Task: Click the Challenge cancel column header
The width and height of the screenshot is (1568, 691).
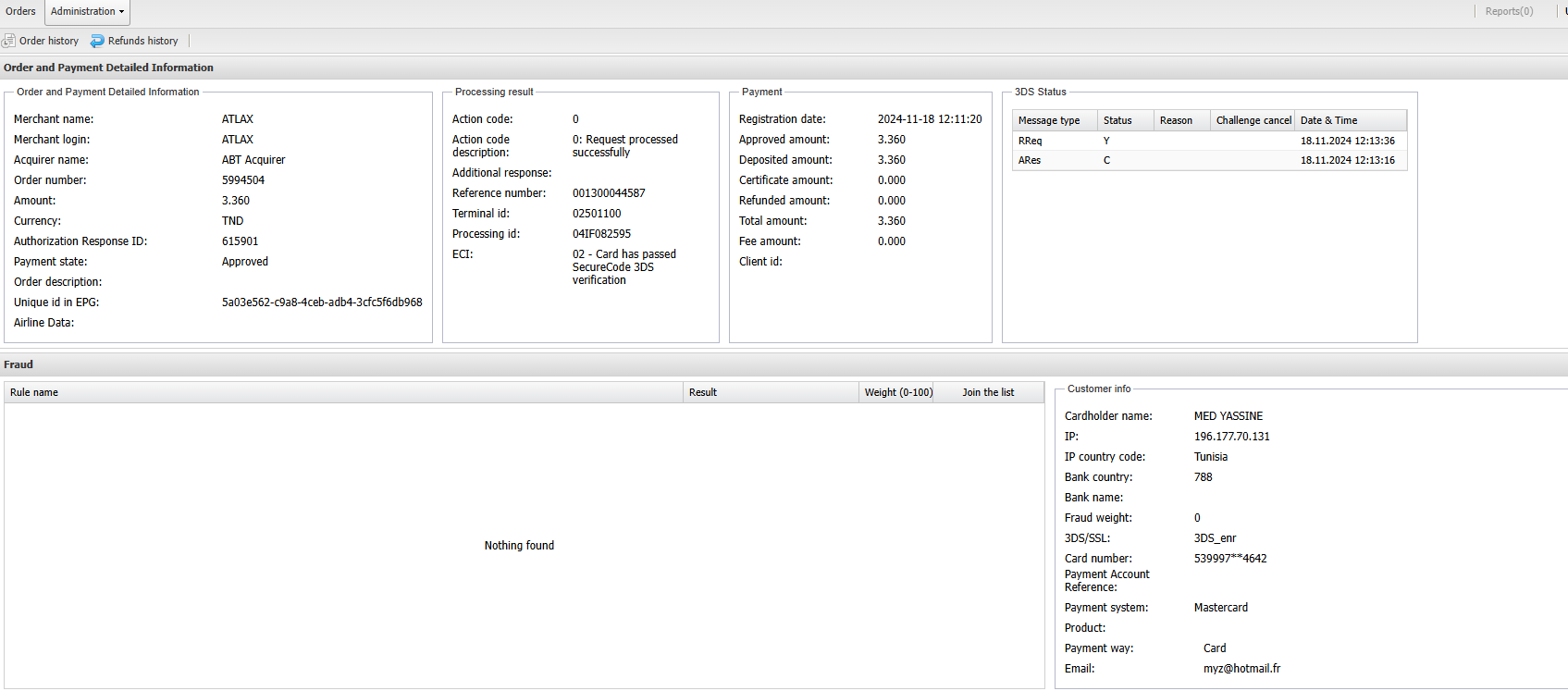Action: coord(1253,121)
